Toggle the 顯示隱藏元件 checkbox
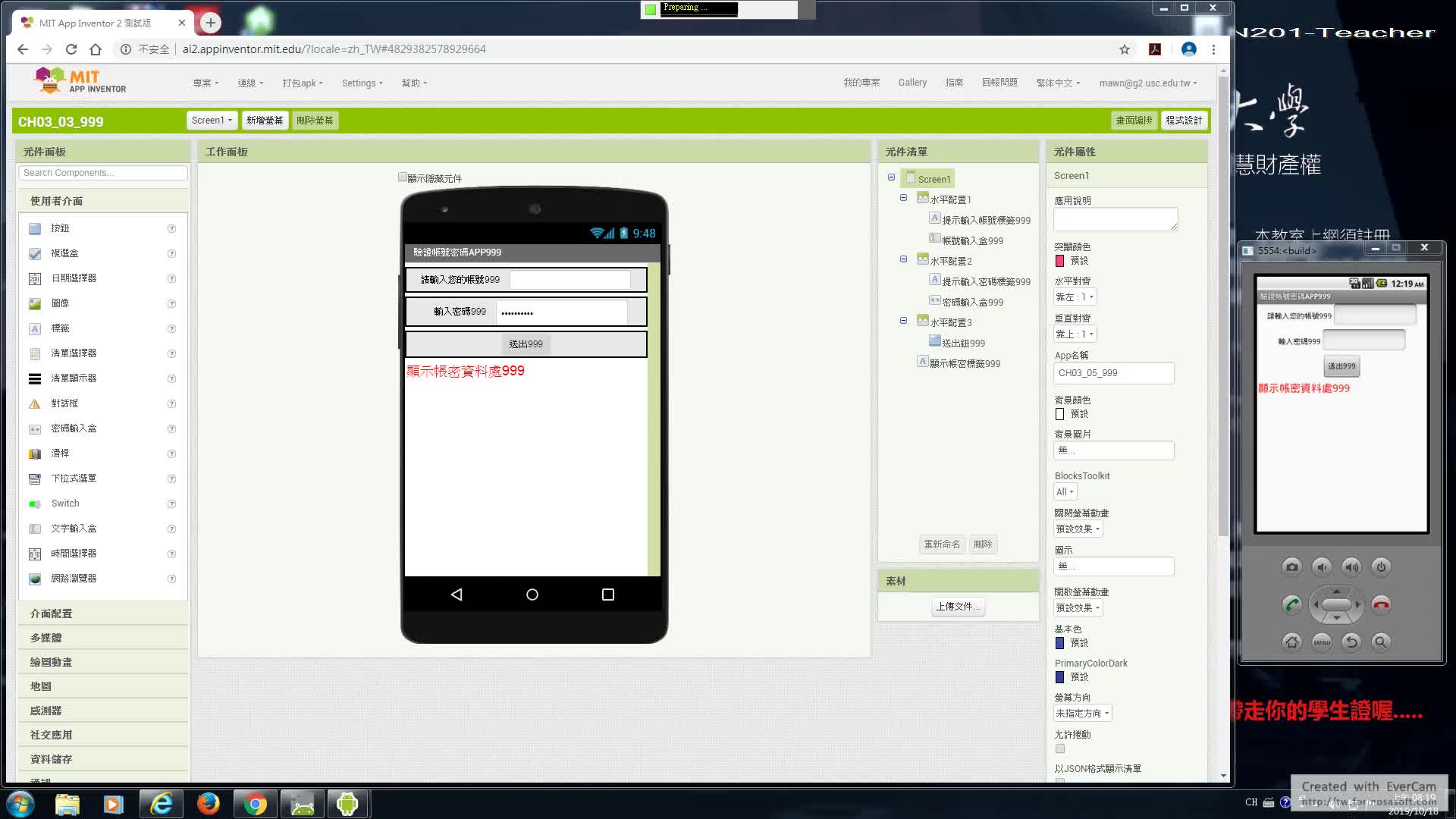 coord(403,177)
